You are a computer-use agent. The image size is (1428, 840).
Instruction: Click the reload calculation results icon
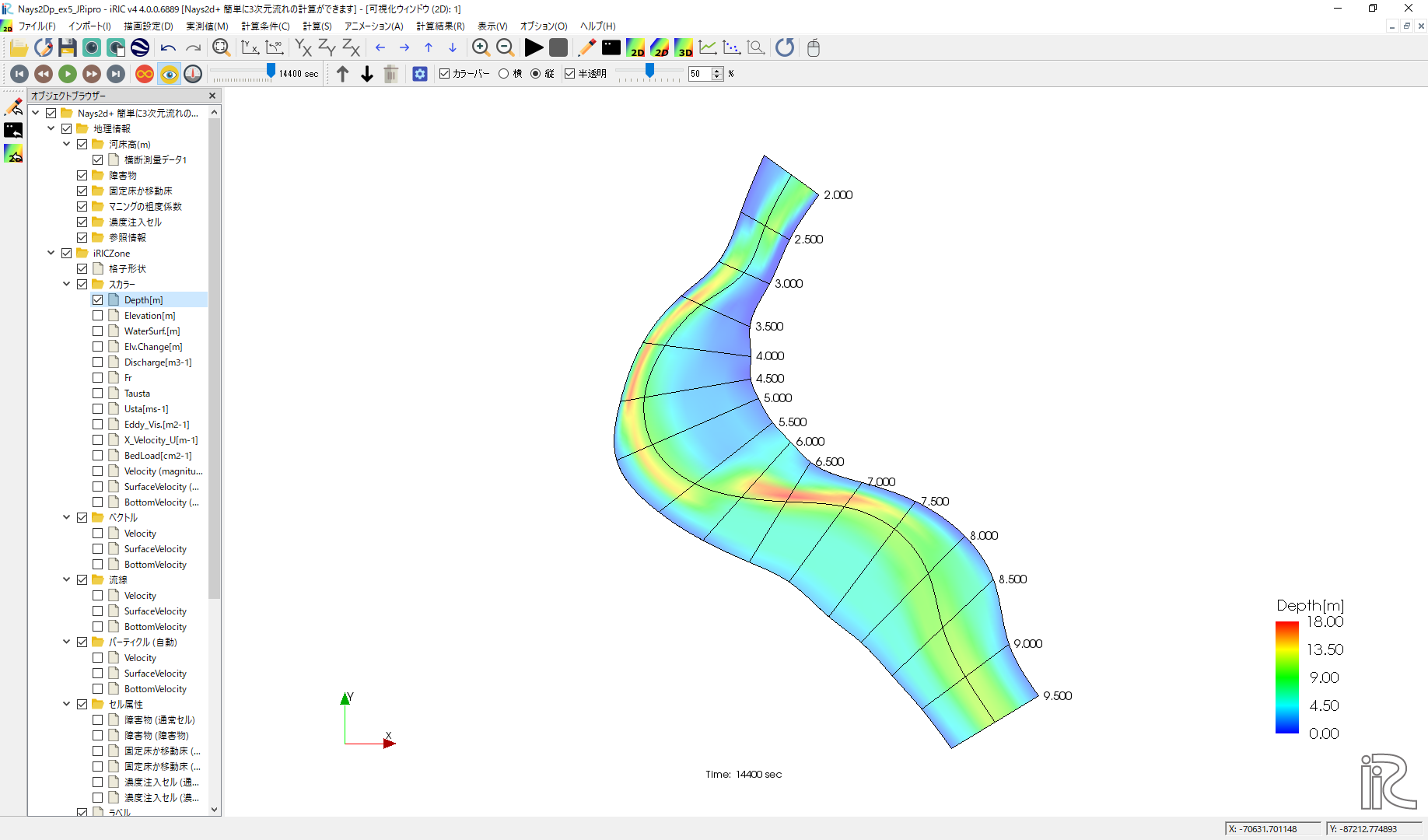[785, 47]
